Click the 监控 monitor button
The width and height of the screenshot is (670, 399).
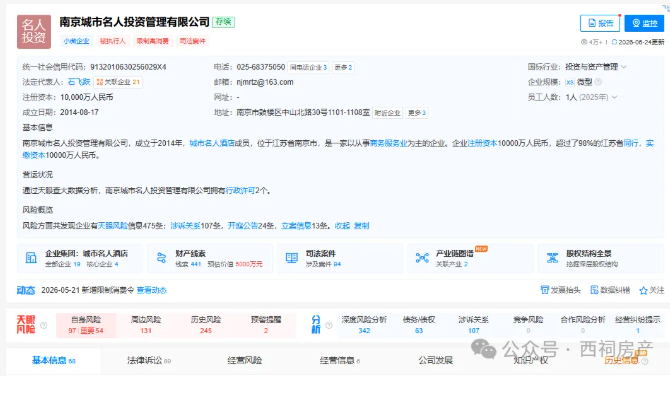(644, 23)
